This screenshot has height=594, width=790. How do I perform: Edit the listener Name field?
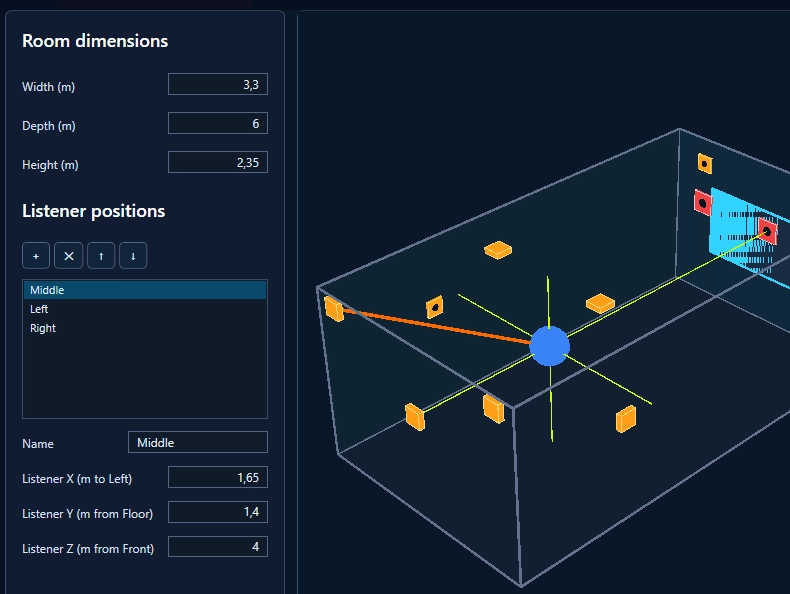(x=198, y=442)
